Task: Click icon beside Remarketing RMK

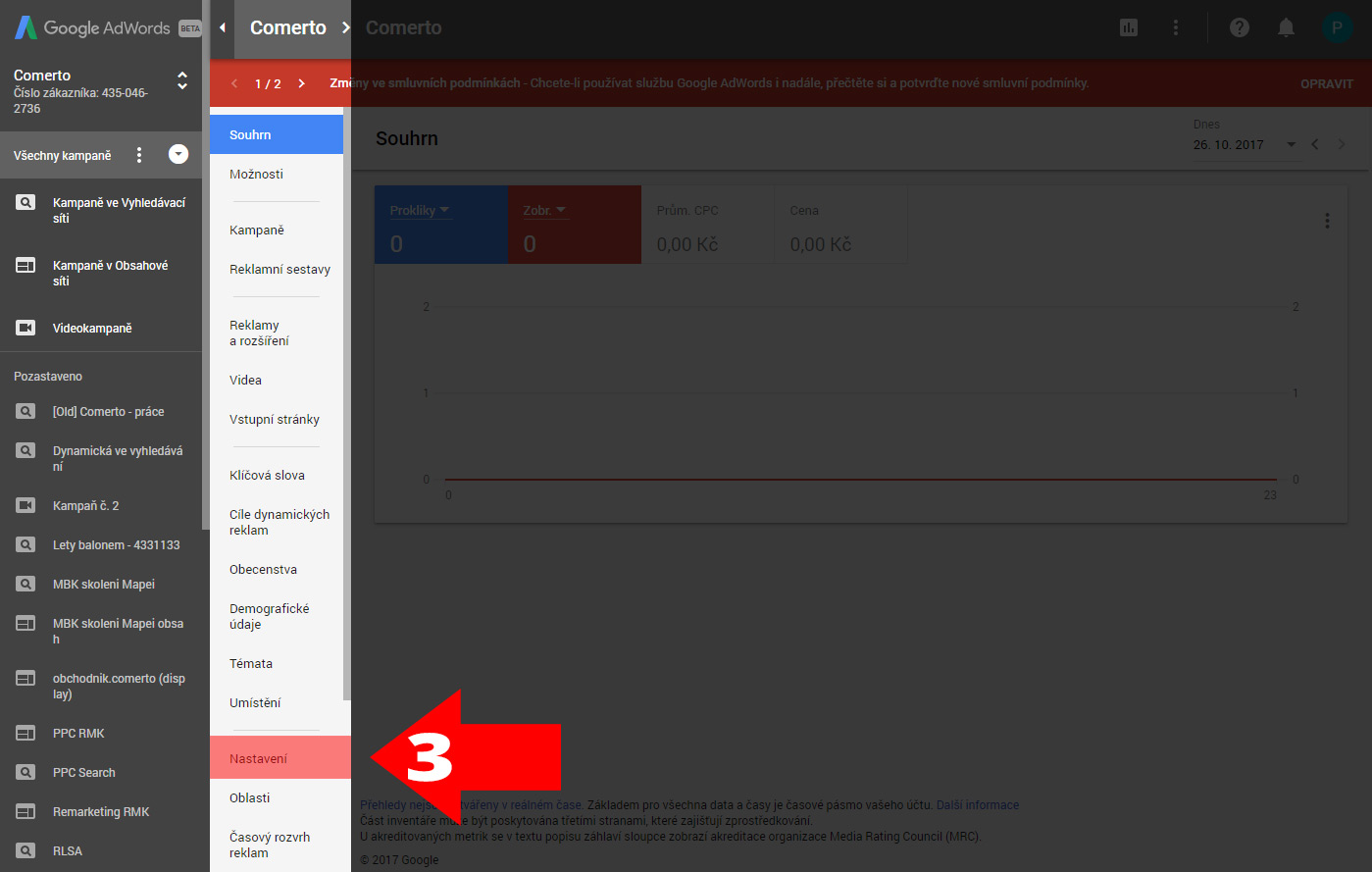Action: point(25,812)
